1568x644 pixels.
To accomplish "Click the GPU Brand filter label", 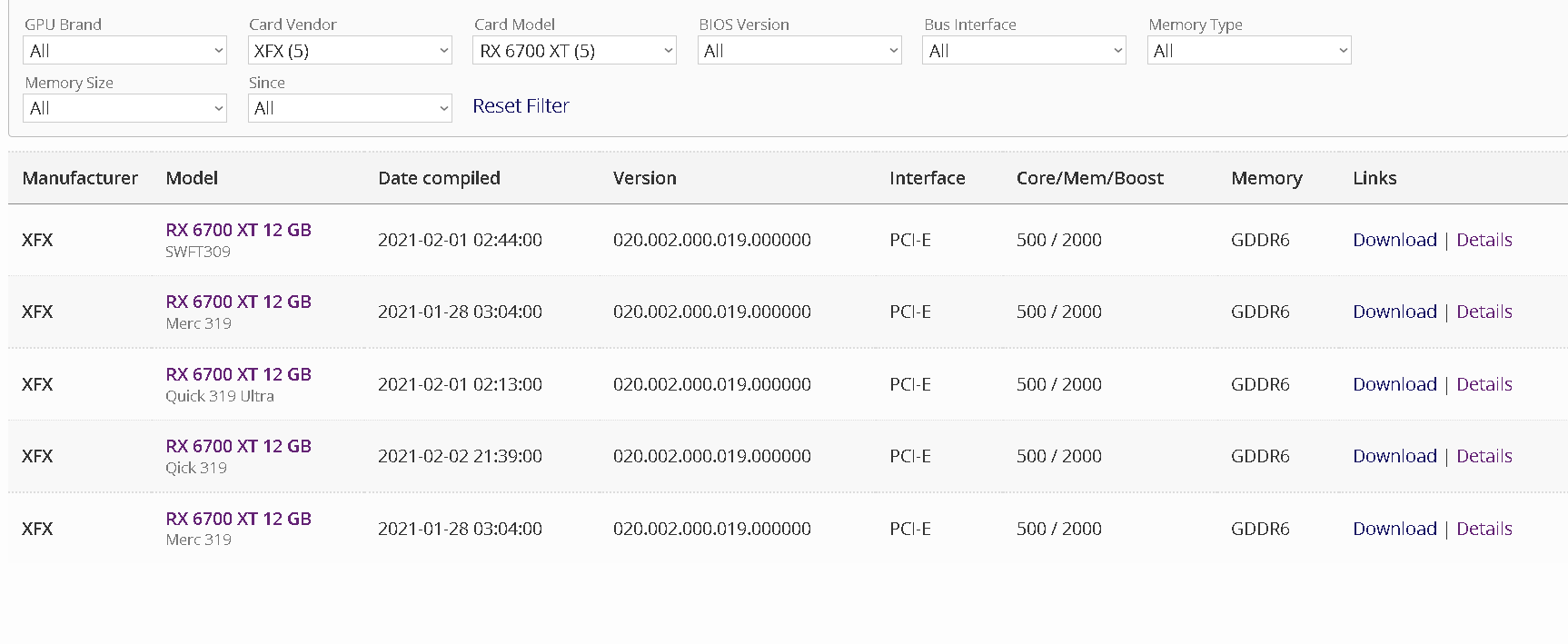I will pyautogui.click(x=63, y=25).
